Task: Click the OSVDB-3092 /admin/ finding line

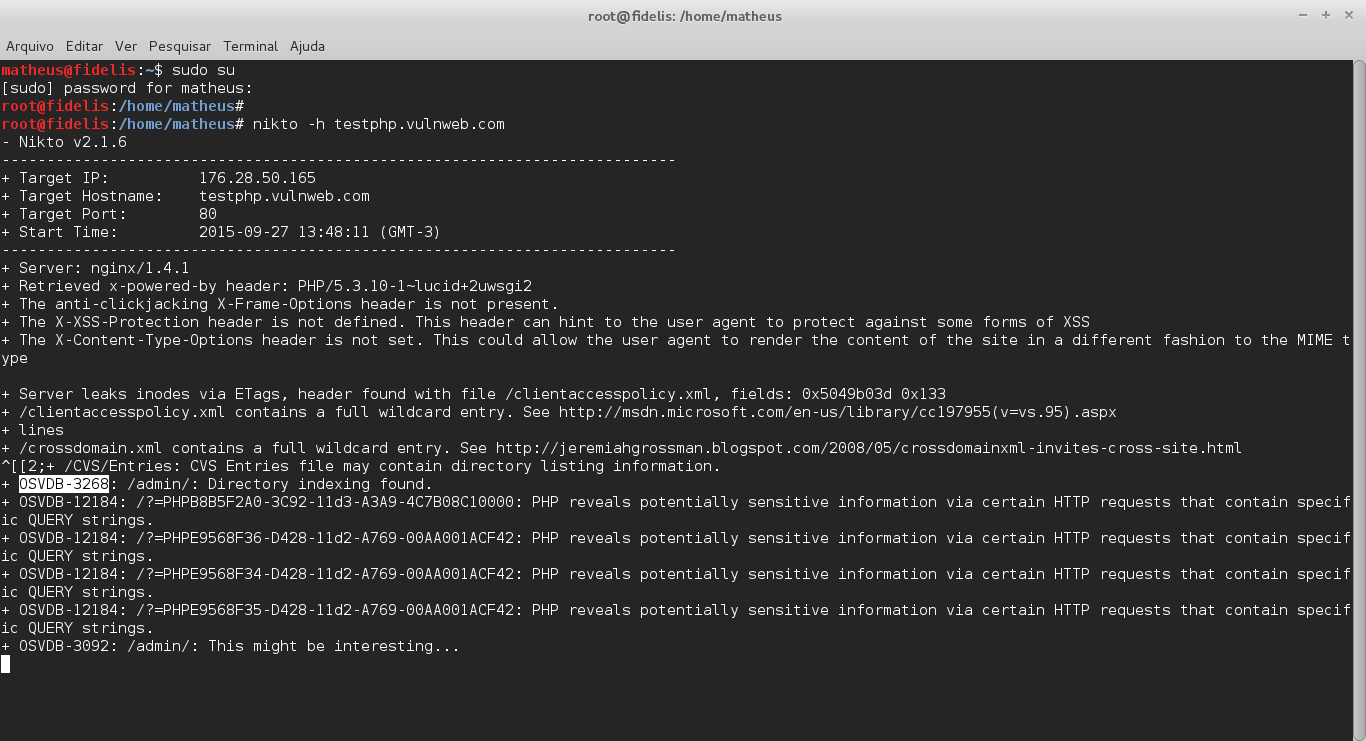Action: [x=230, y=645]
